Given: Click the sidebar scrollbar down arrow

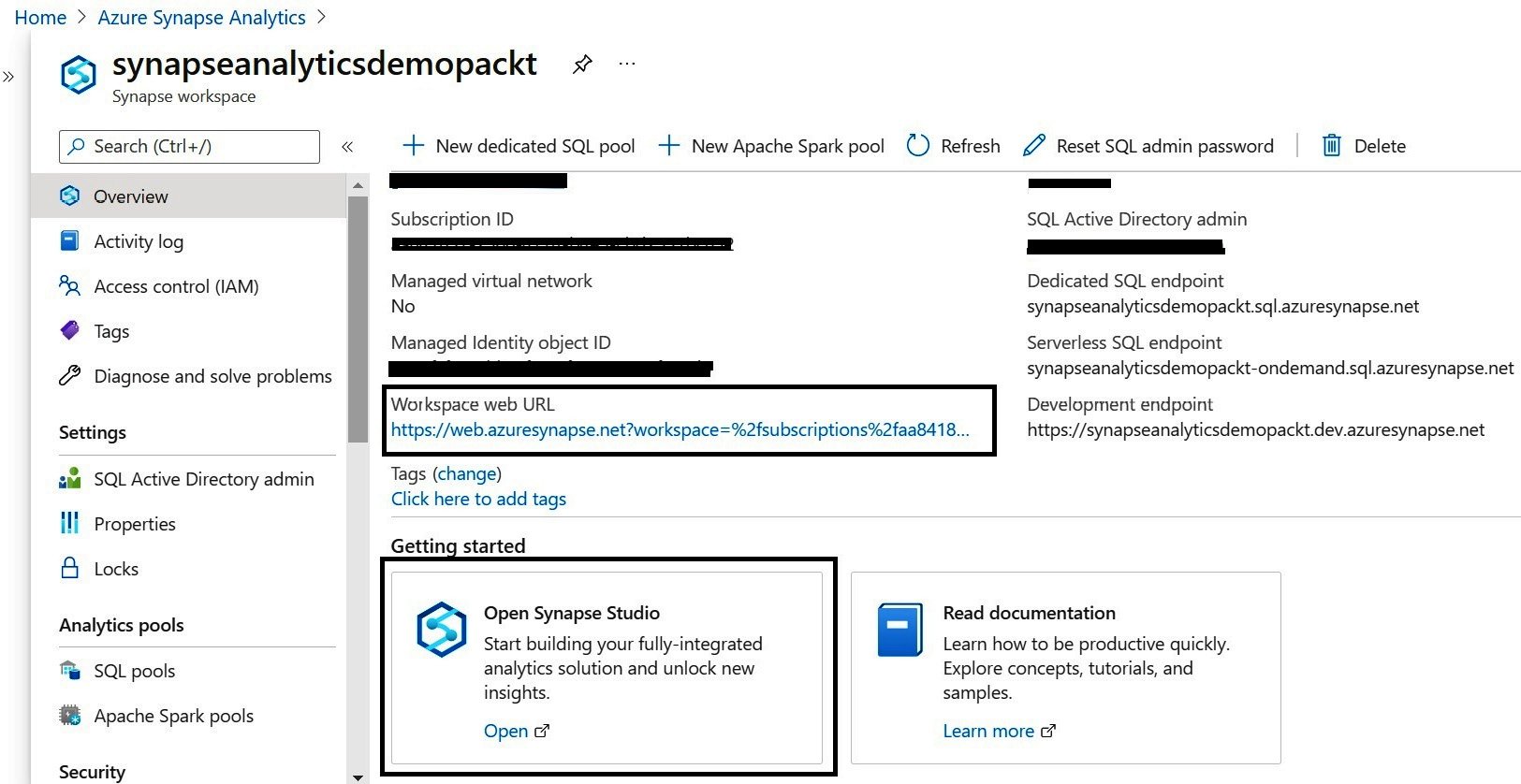Looking at the screenshot, I should point(358,777).
